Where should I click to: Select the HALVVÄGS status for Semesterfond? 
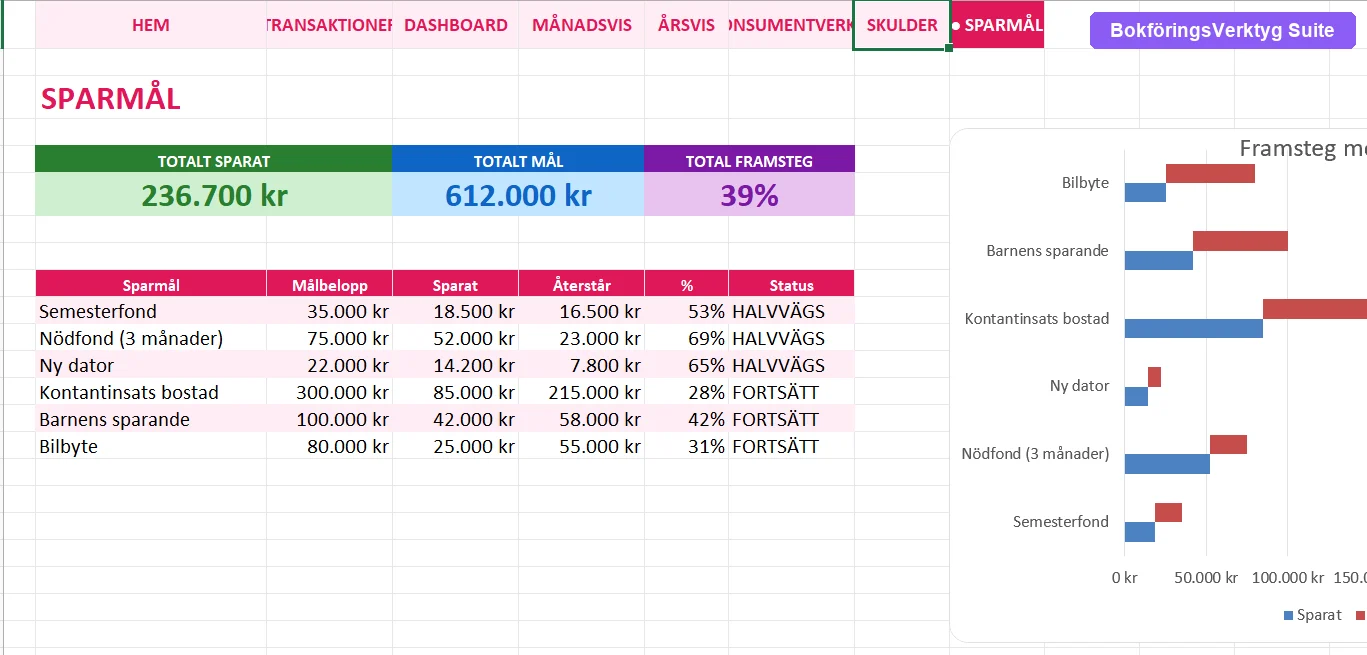(791, 311)
